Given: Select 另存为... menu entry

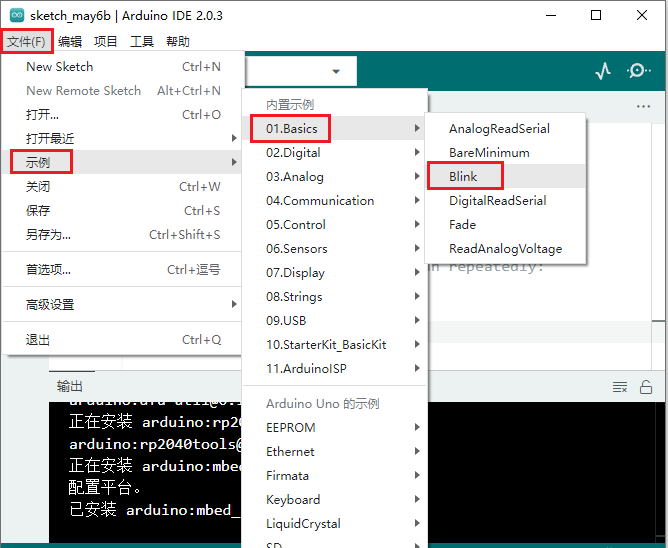Looking at the screenshot, I should (x=123, y=234).
